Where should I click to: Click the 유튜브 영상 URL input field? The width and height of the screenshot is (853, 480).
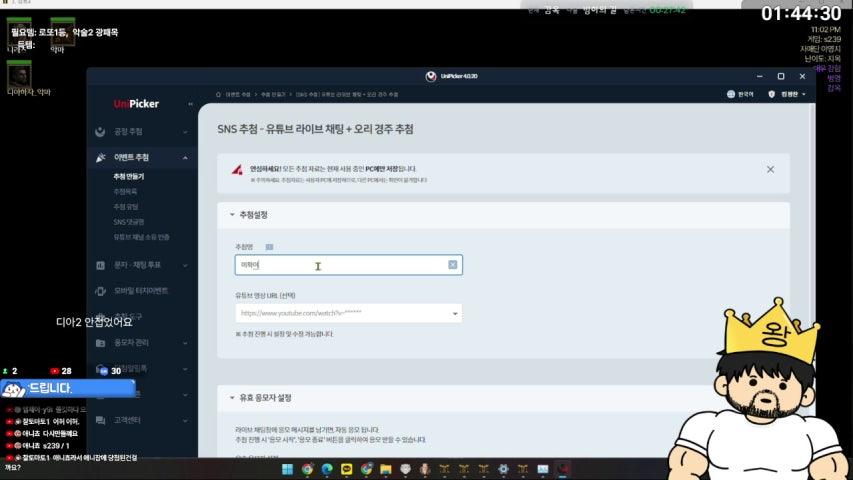click(x=349, y=313)
